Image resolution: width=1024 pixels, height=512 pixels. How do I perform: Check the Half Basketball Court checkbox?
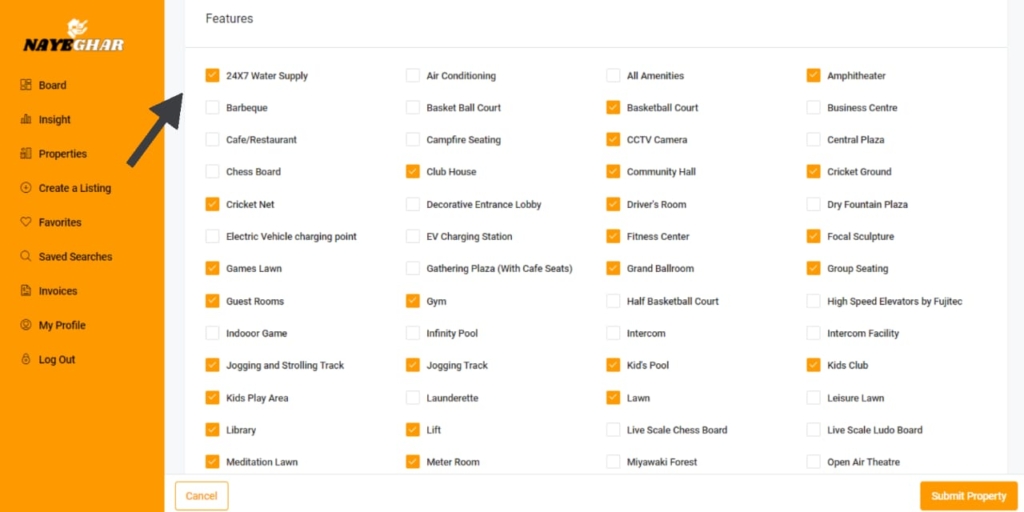click(x=613, y=300)
